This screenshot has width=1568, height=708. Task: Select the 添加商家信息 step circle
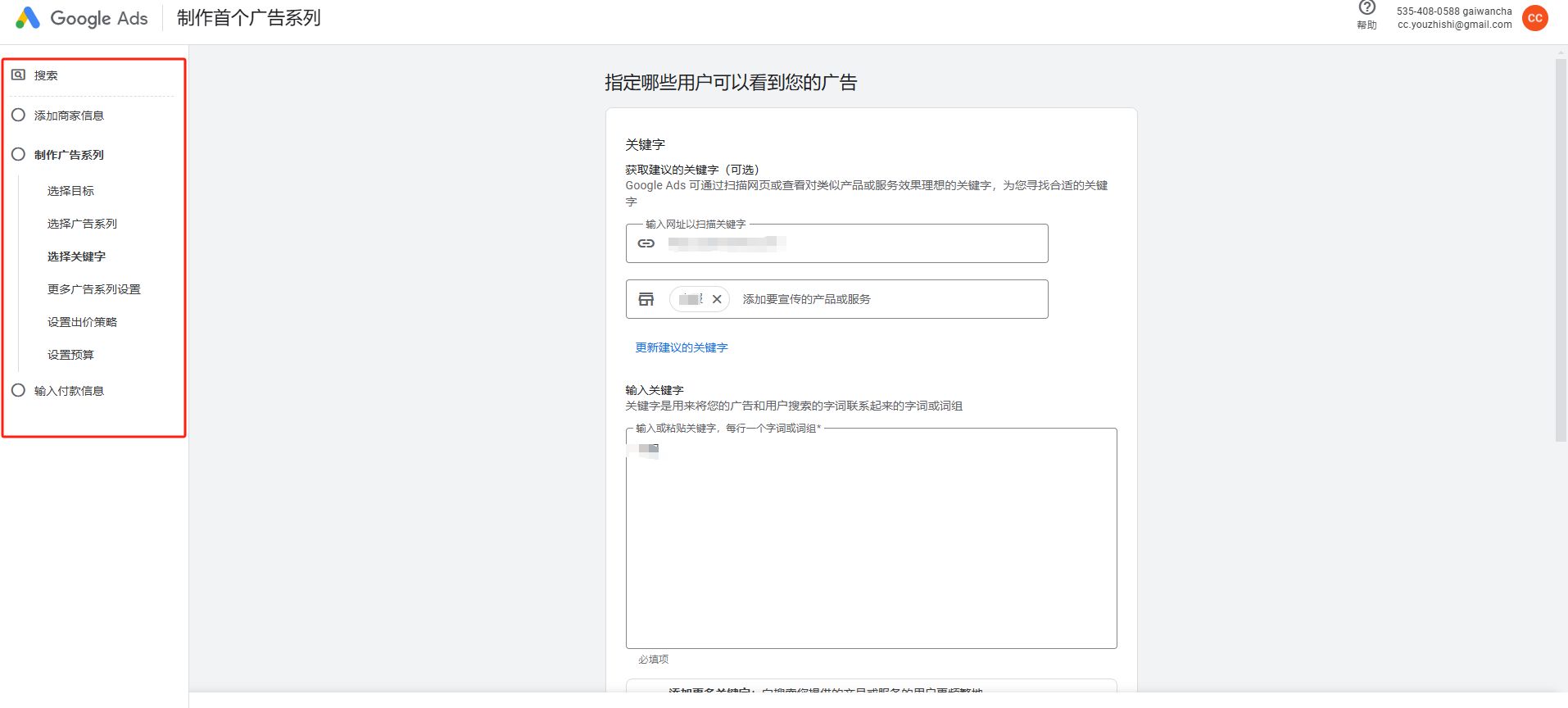[x=18, y=115]
